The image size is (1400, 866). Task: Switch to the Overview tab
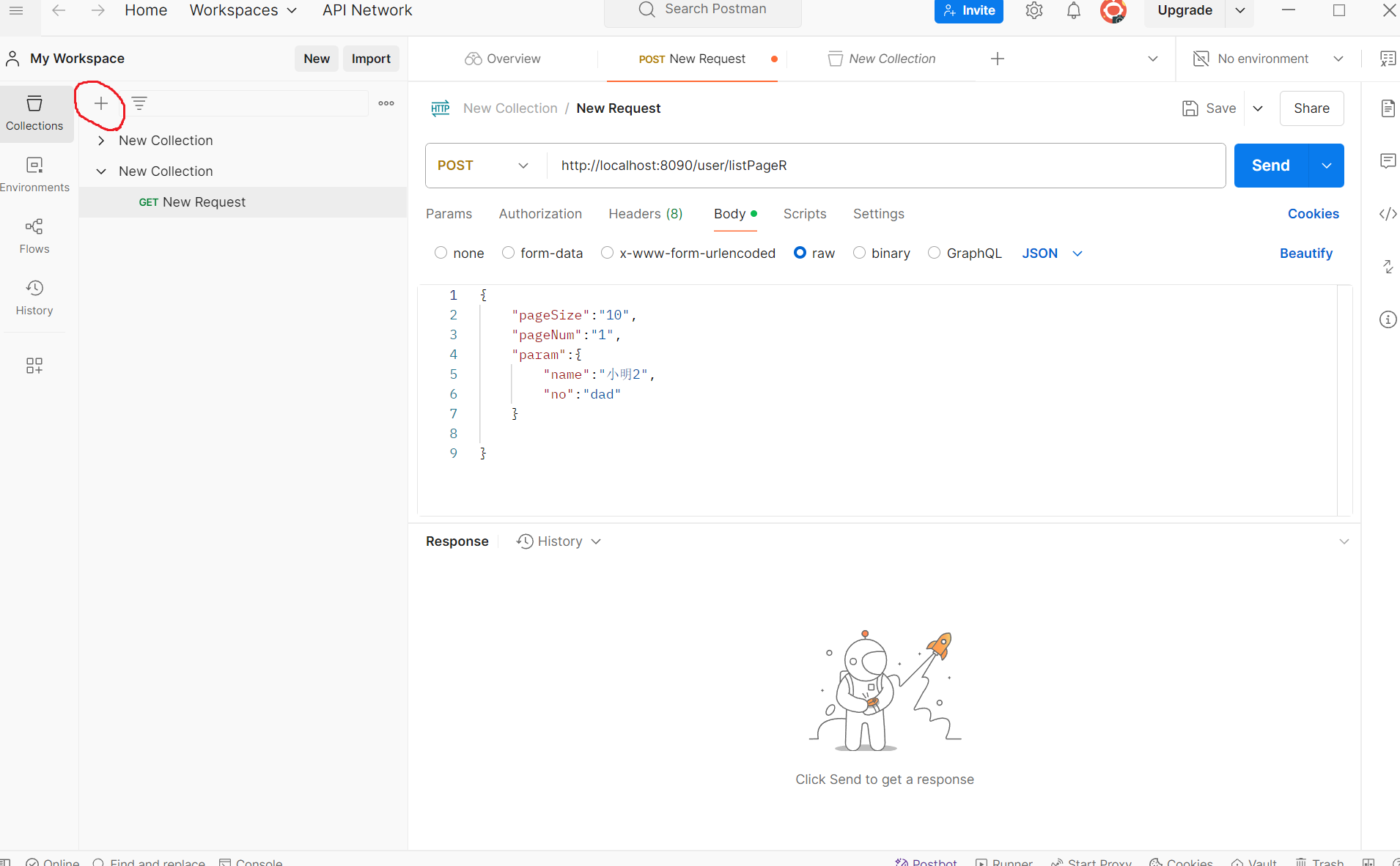(x=503, y=59)
